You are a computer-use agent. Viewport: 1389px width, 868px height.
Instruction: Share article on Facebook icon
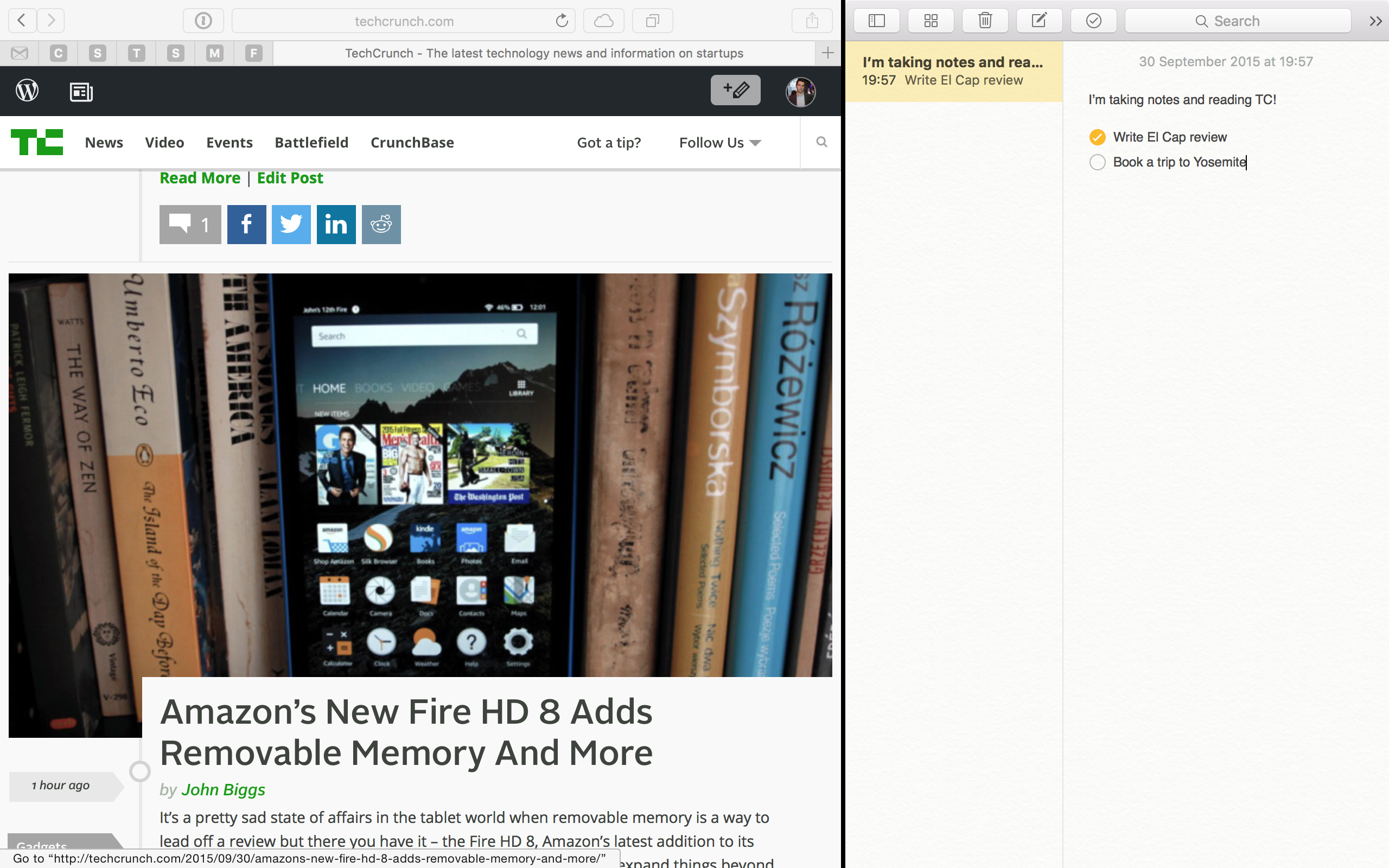click(x=246, y=225)
